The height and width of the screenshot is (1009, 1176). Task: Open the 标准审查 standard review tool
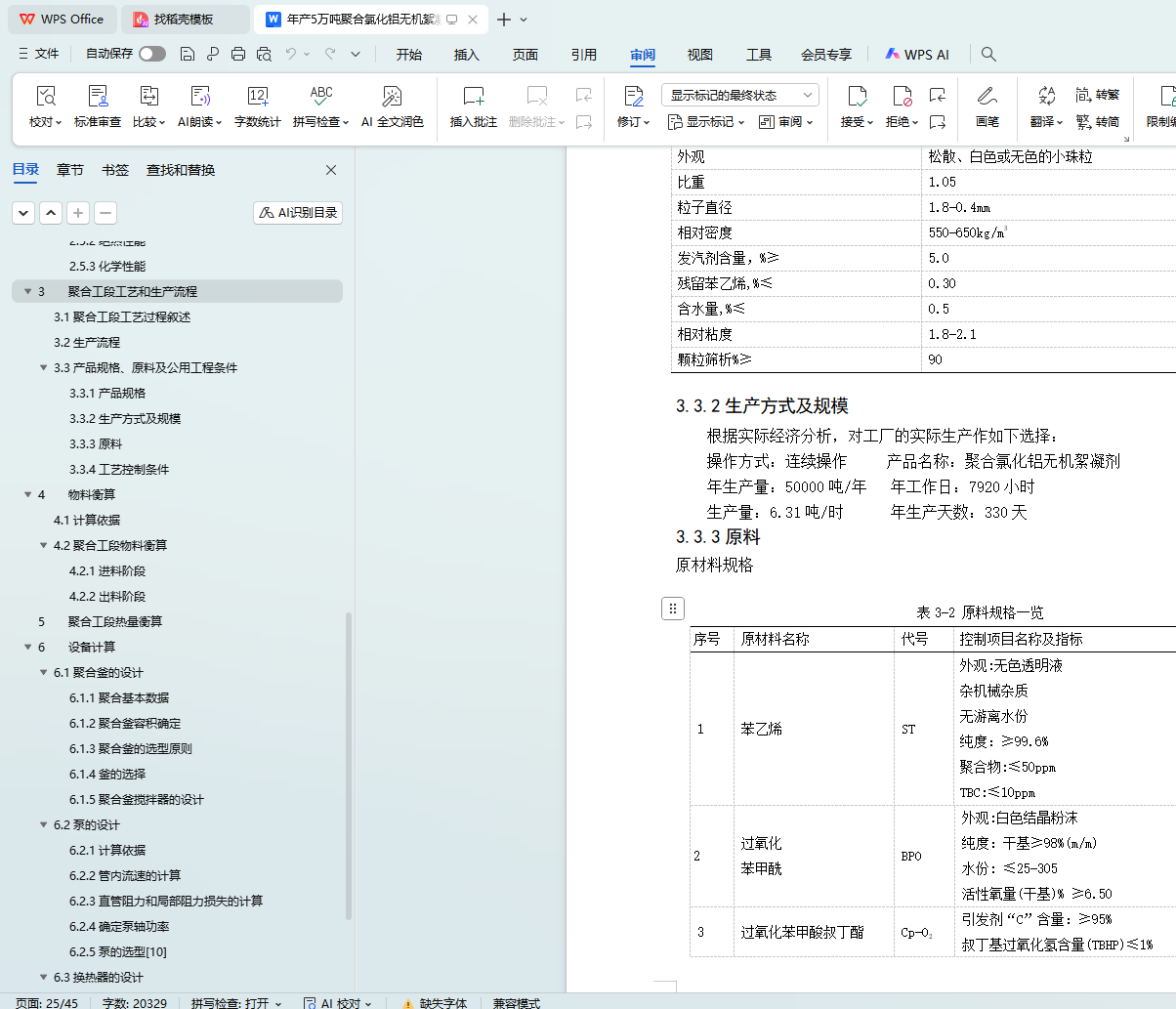pyautogui.click(x=98, y=97)
